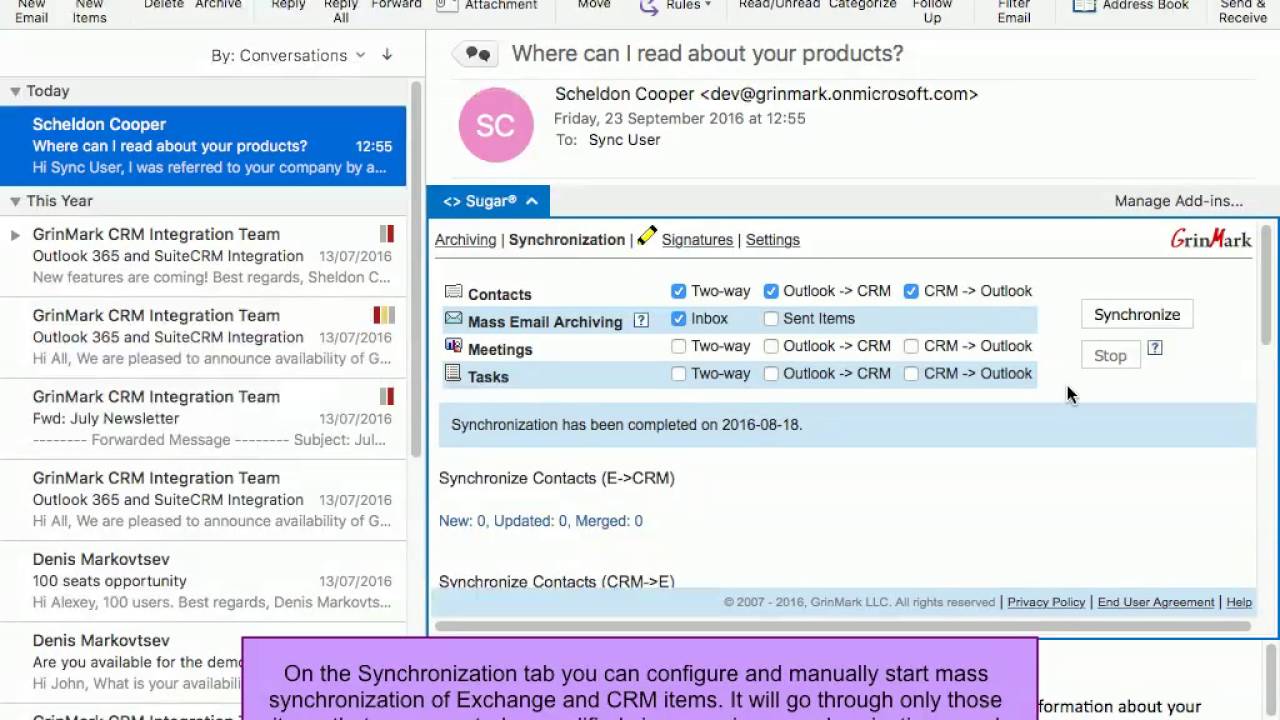This screenshot has width=1280, height=720.
Task: Click the Archive toolbar button
Action: (218, 5)
